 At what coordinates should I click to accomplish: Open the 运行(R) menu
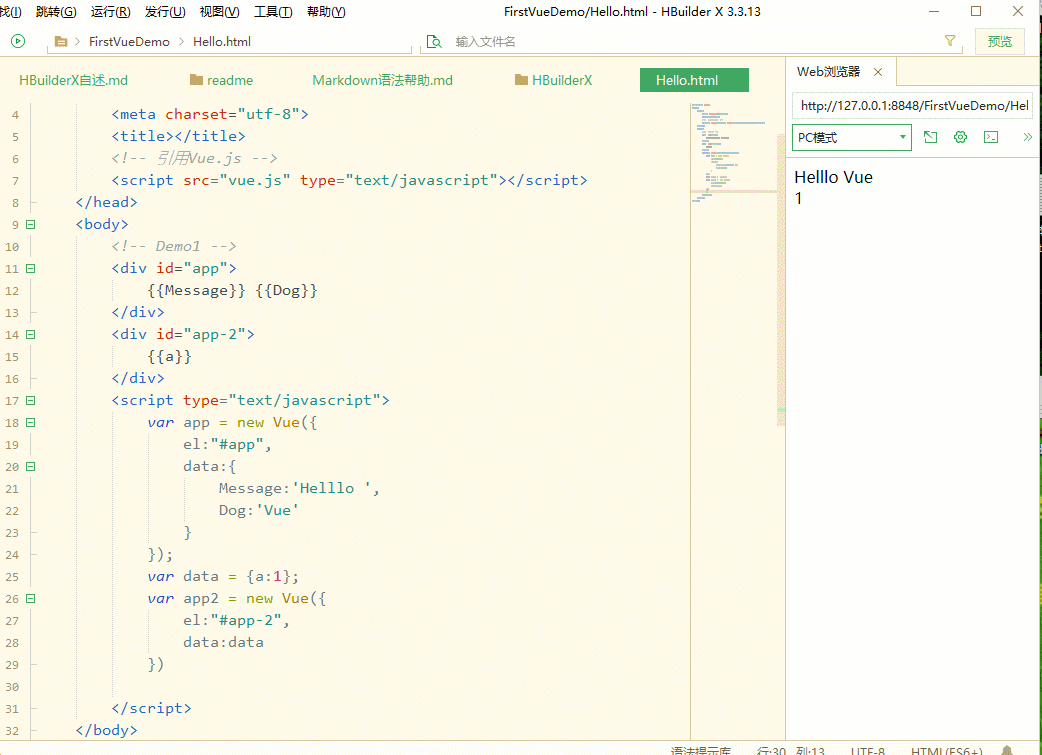tap(110, 12)
